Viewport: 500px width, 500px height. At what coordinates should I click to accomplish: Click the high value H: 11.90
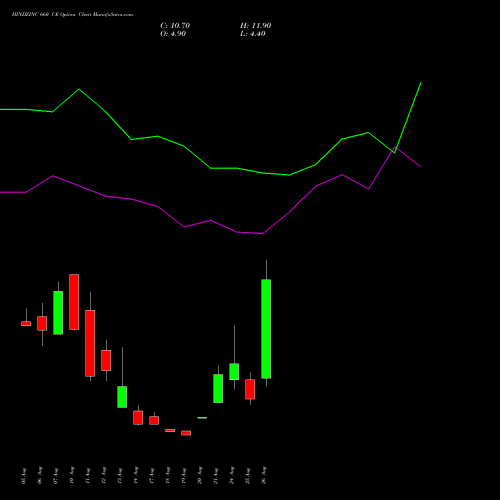coord(256,26)
